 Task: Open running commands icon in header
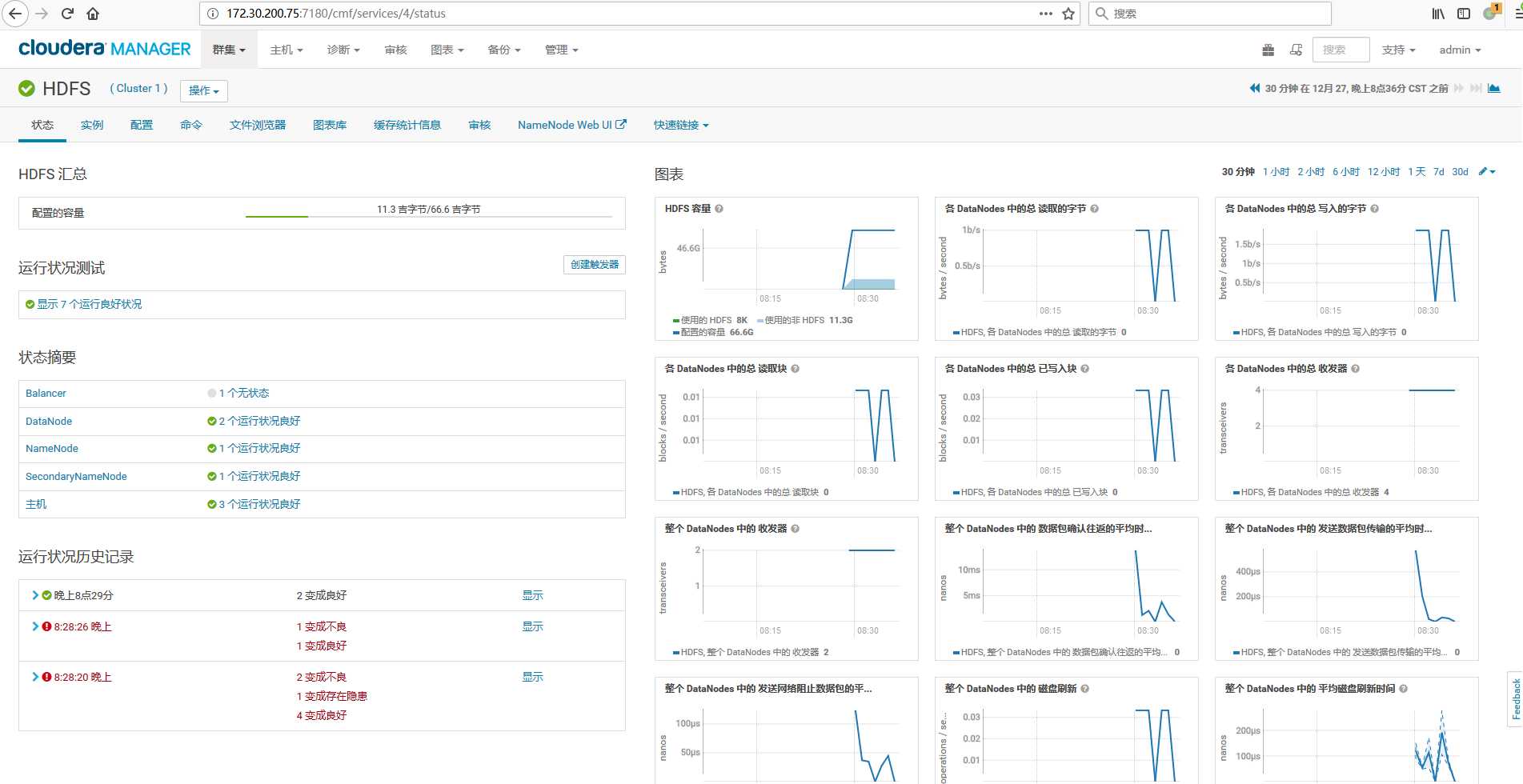pyautogui.click(x=1297, y=50)
